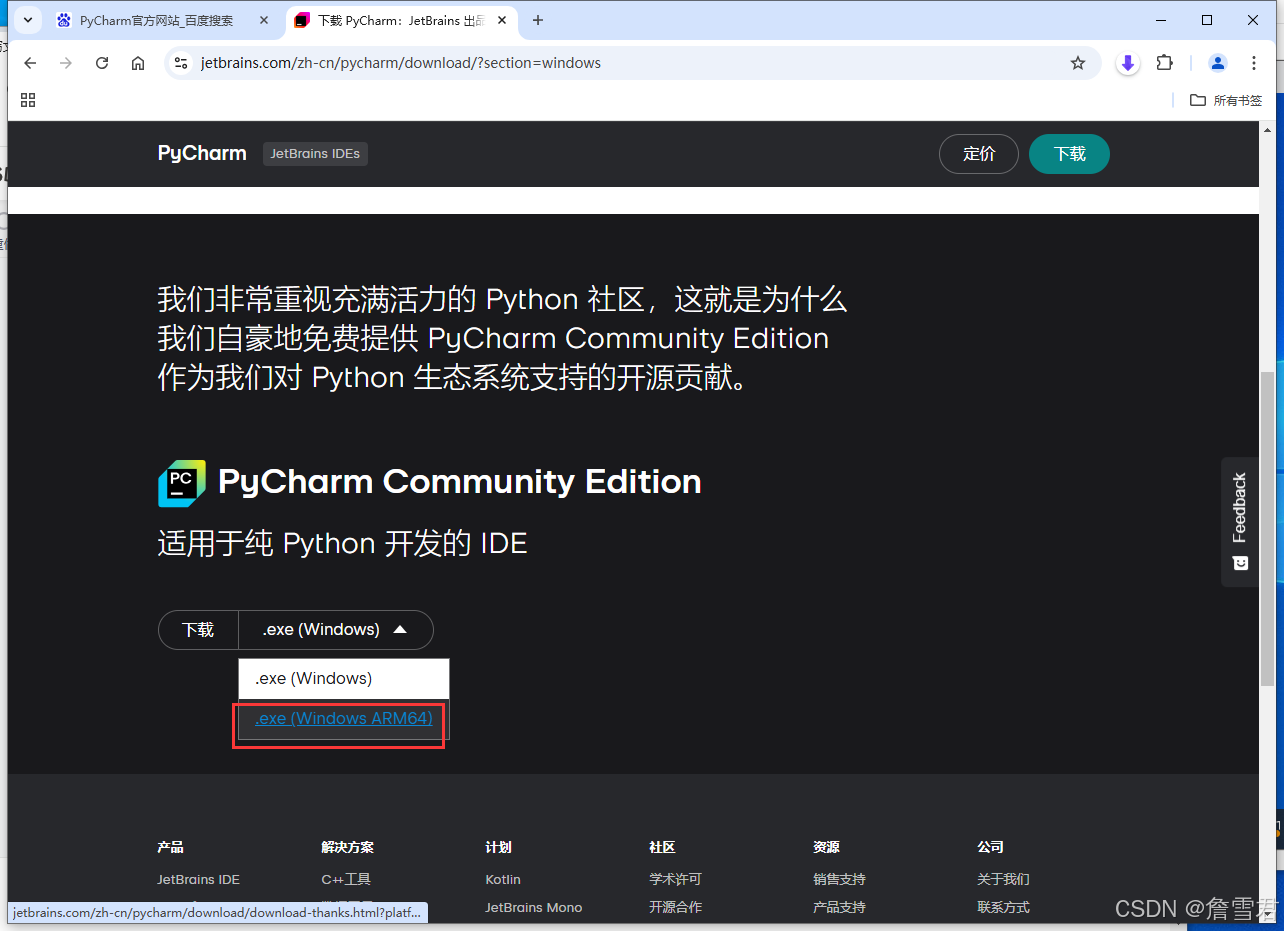Viewport: 1284px width, 931px height.
Task: Open the purple download manager extension icon
Action: coord(1128,63)
